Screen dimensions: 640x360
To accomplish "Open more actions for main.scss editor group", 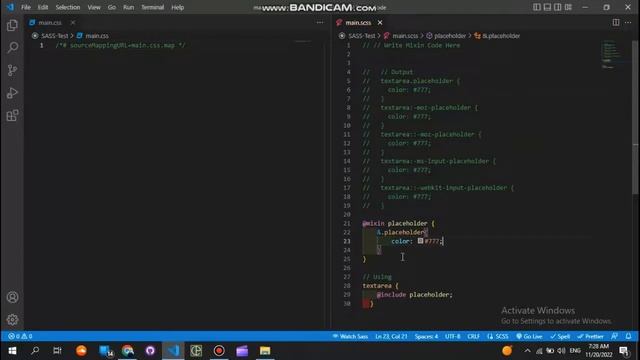I will click(x=628, y=22).
